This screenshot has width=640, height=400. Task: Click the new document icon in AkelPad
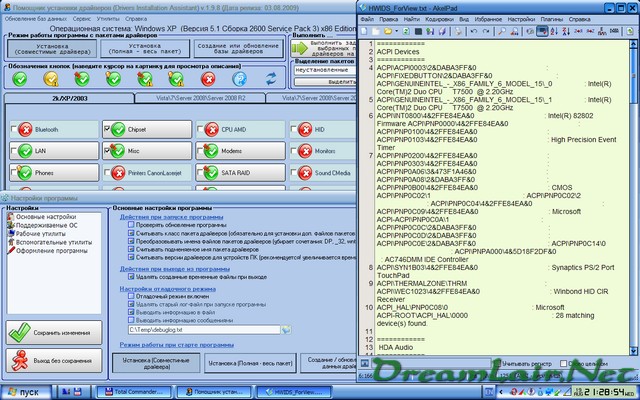tap(366, 30)
